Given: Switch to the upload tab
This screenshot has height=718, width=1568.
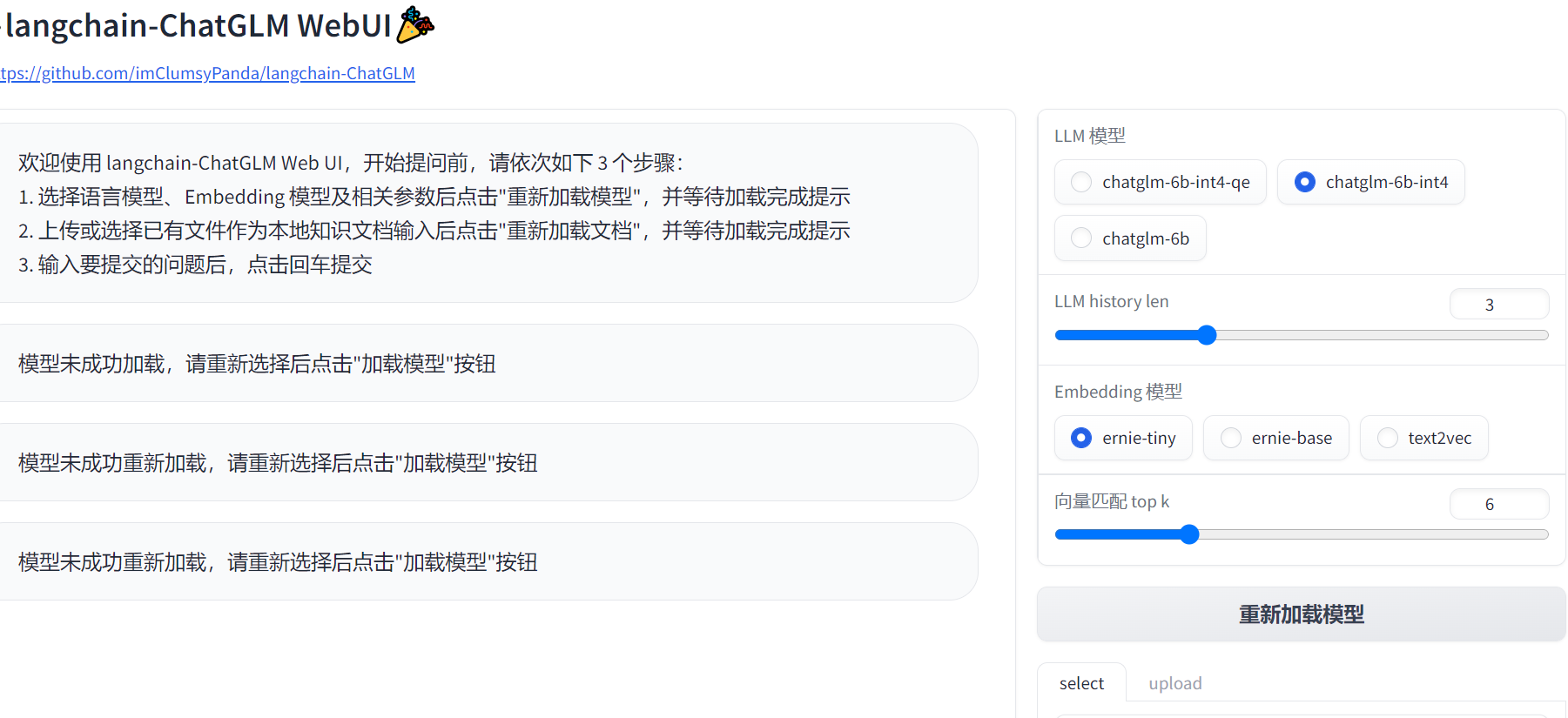Looking at the screenshot, I should 1175,683.
